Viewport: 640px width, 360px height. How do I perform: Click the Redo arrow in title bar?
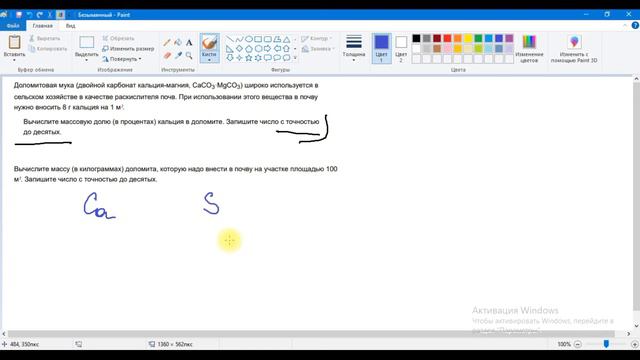point(40,15)
